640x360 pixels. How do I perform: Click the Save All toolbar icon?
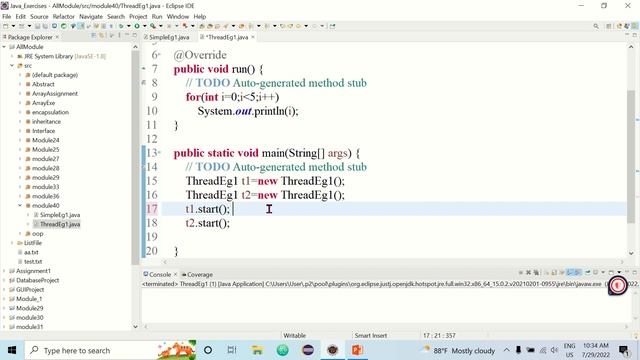[x=45, y=26]
